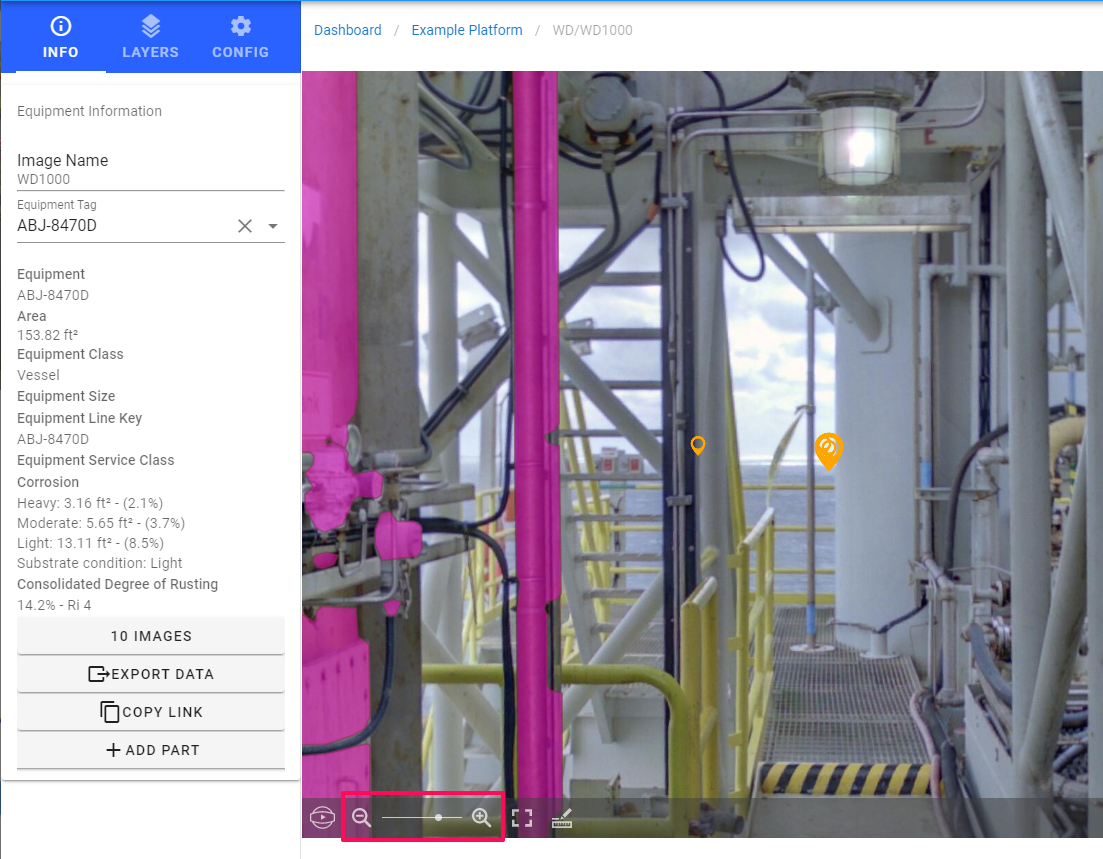1103x859 pixels.
Task: Expand the Equipment Tag dropdown arrow
Action: [x=273, y=226]
